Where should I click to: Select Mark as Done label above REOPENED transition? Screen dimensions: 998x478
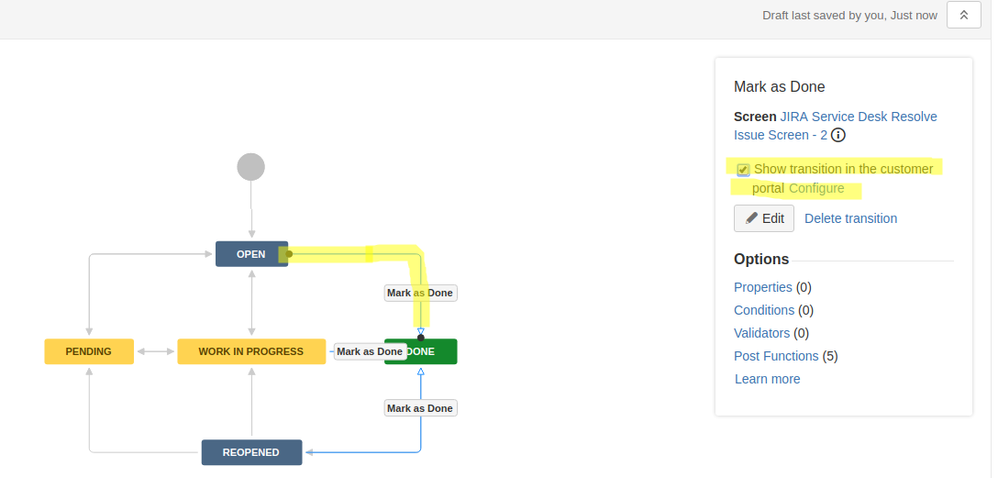tap(420, 408)
